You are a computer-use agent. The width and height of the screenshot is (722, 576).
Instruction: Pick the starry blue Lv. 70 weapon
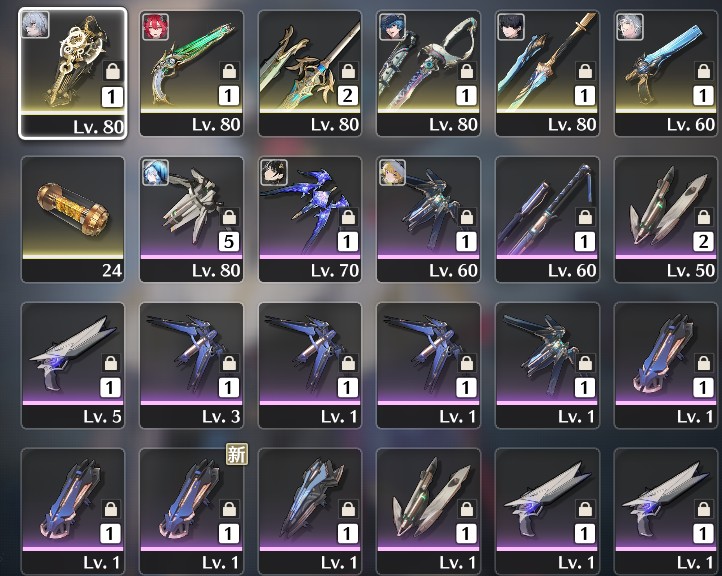pos(310,219)
